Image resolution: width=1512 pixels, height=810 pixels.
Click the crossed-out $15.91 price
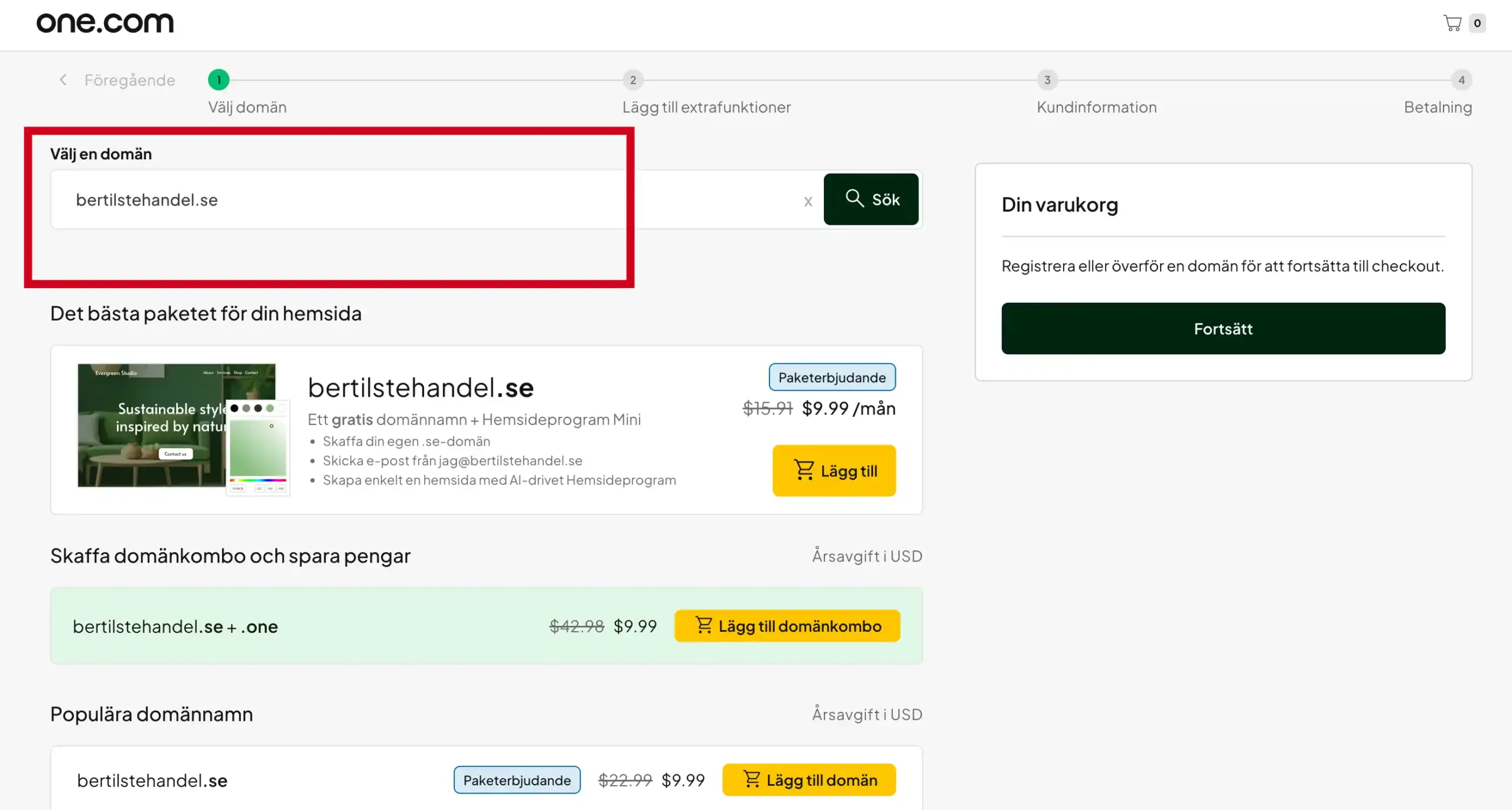click(x=767, y=408)
